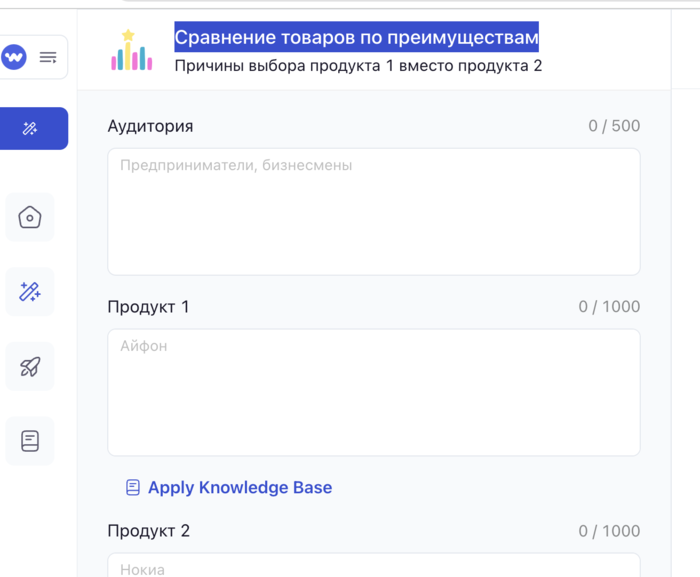700x577 pixels.
Task: Click the Продукт 2 field label
Action: (148, 531)
